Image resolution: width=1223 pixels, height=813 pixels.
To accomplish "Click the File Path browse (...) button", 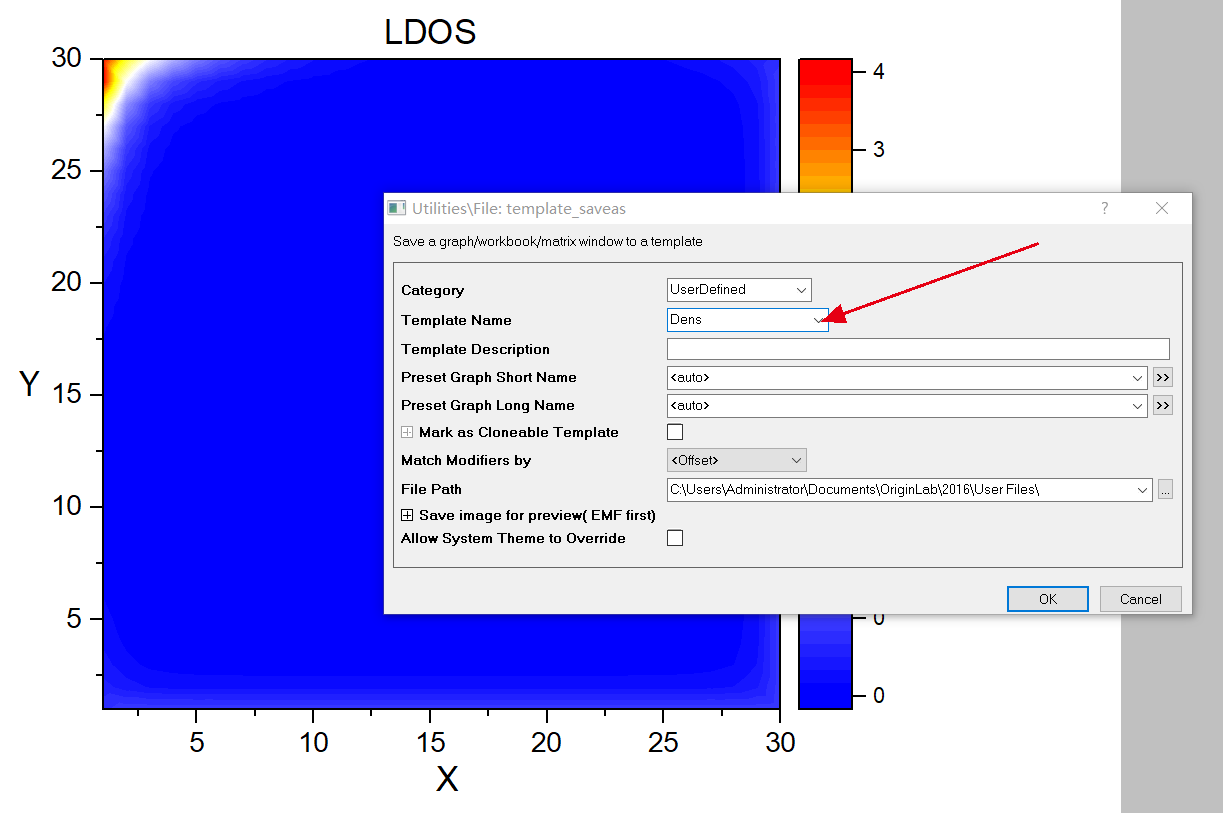I will click(x=1165, y=490).
